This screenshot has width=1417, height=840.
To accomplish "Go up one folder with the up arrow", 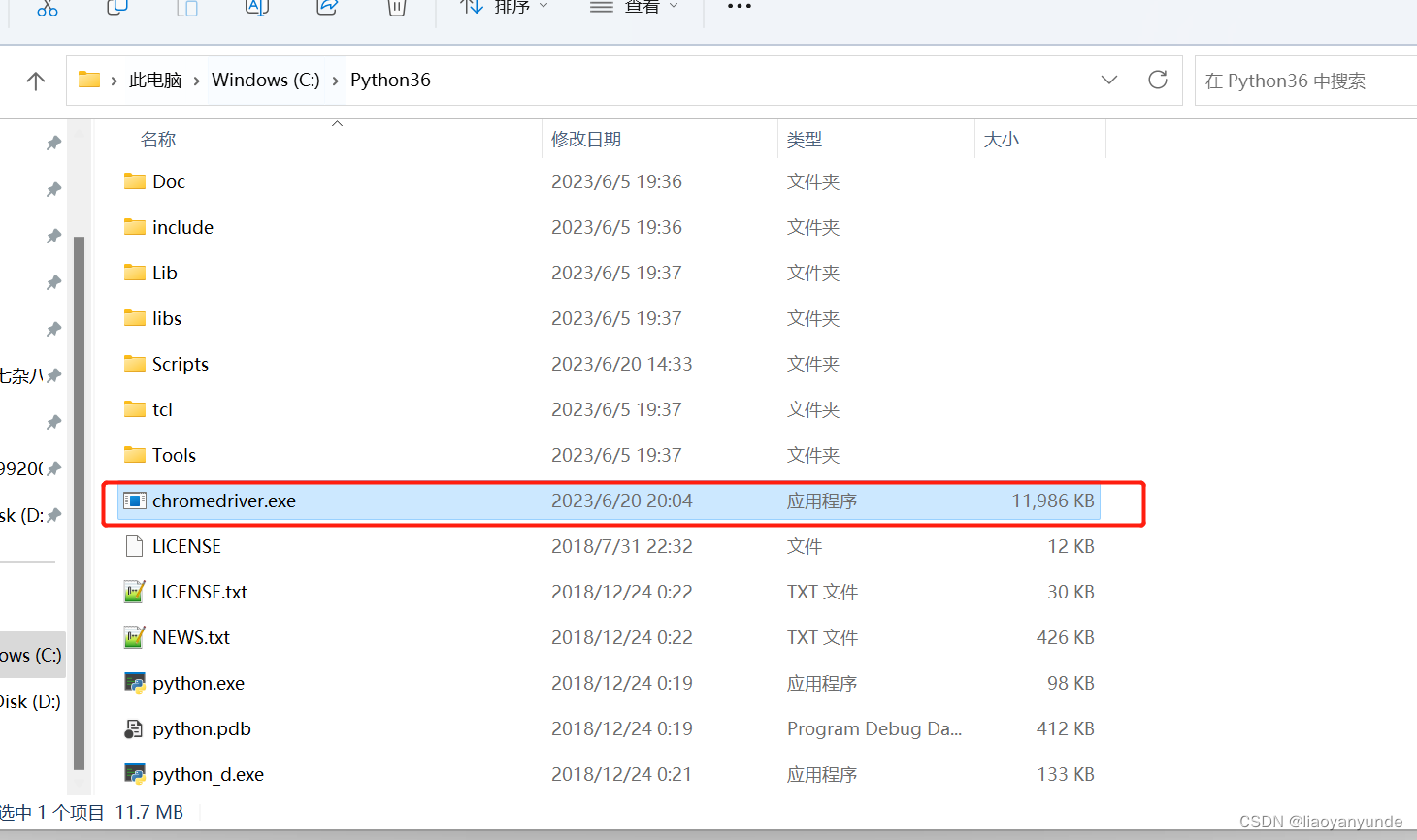I will click(36, 81).
